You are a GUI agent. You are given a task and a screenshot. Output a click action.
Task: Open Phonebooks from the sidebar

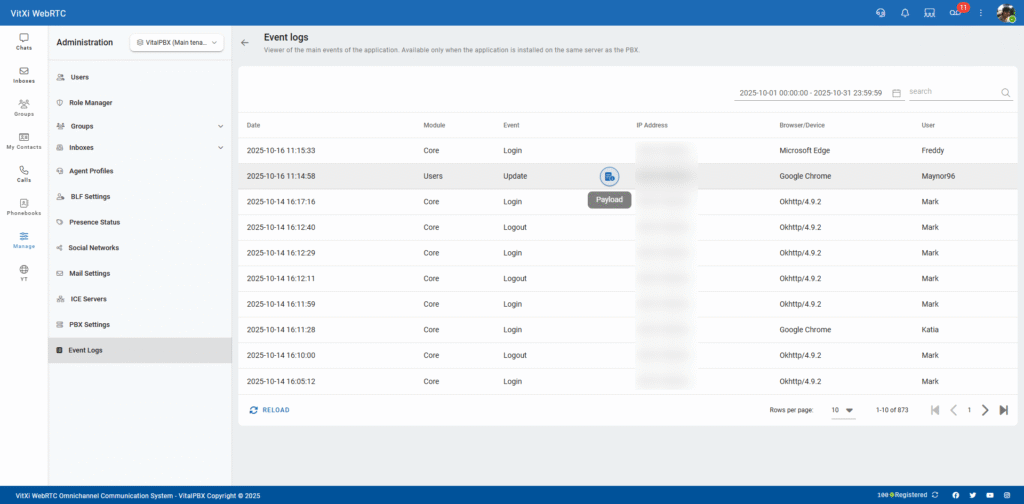point(24,207)
